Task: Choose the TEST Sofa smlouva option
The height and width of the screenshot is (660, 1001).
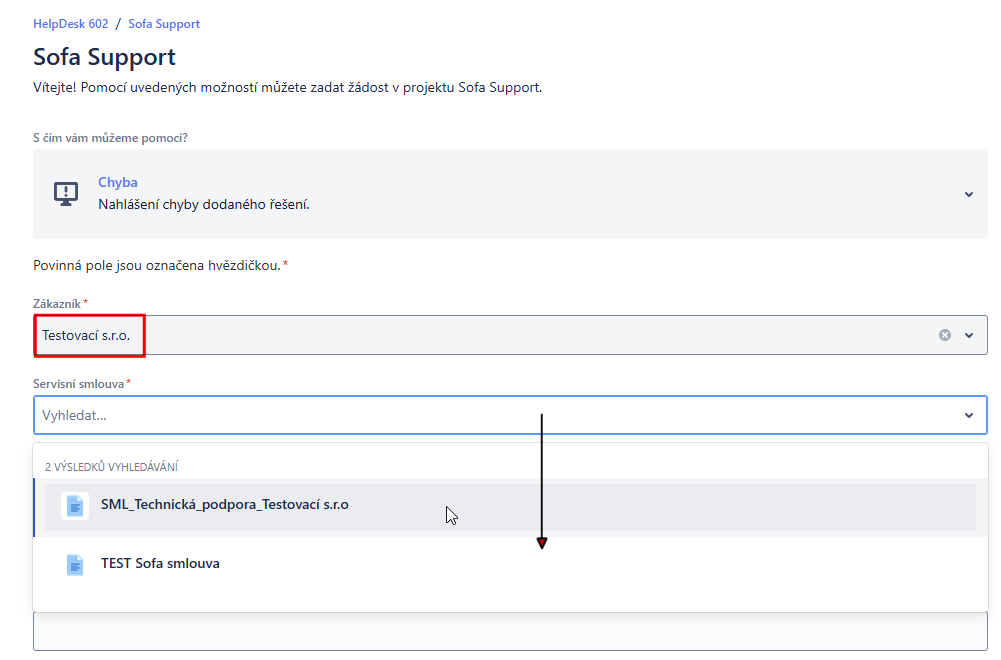Action: pyautogui.click(x=160, y=563)
